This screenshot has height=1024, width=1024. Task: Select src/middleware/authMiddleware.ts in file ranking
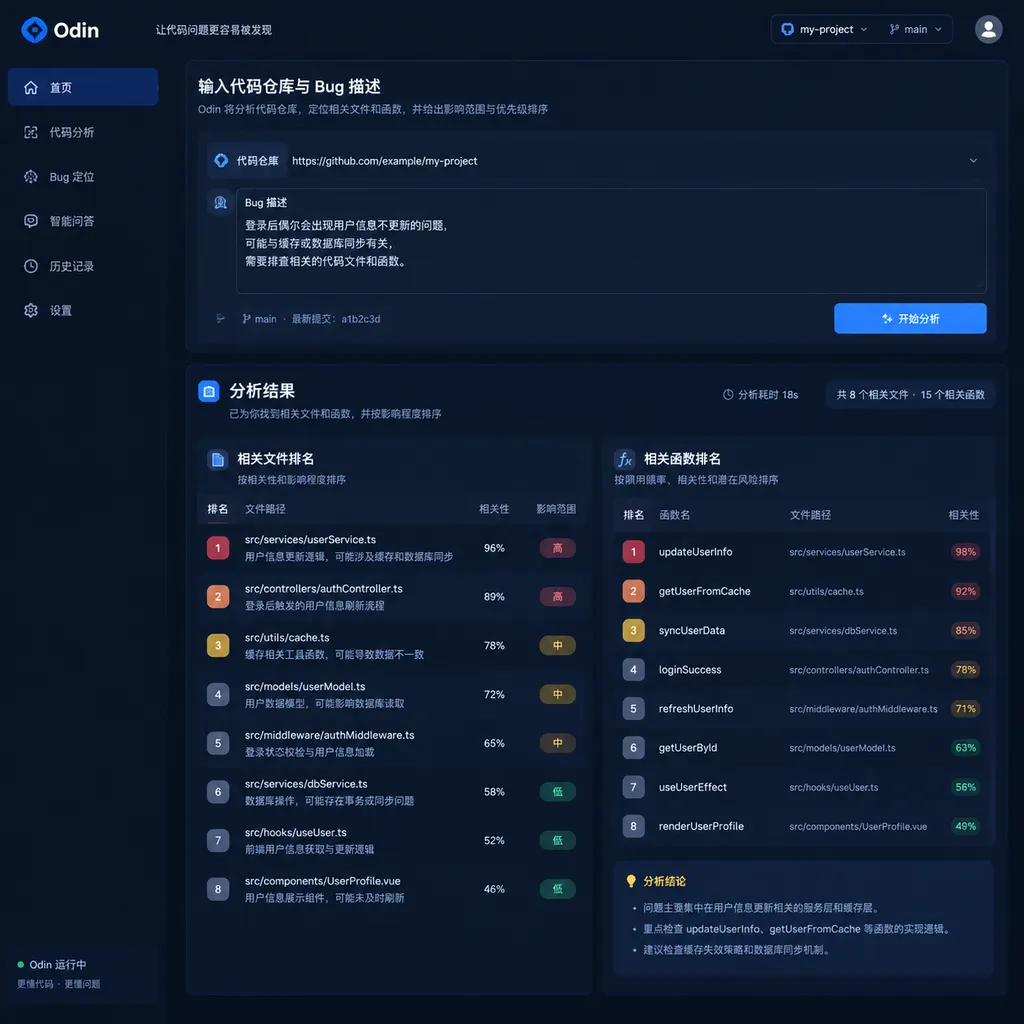pyautogui.click(x=329, y=735)
